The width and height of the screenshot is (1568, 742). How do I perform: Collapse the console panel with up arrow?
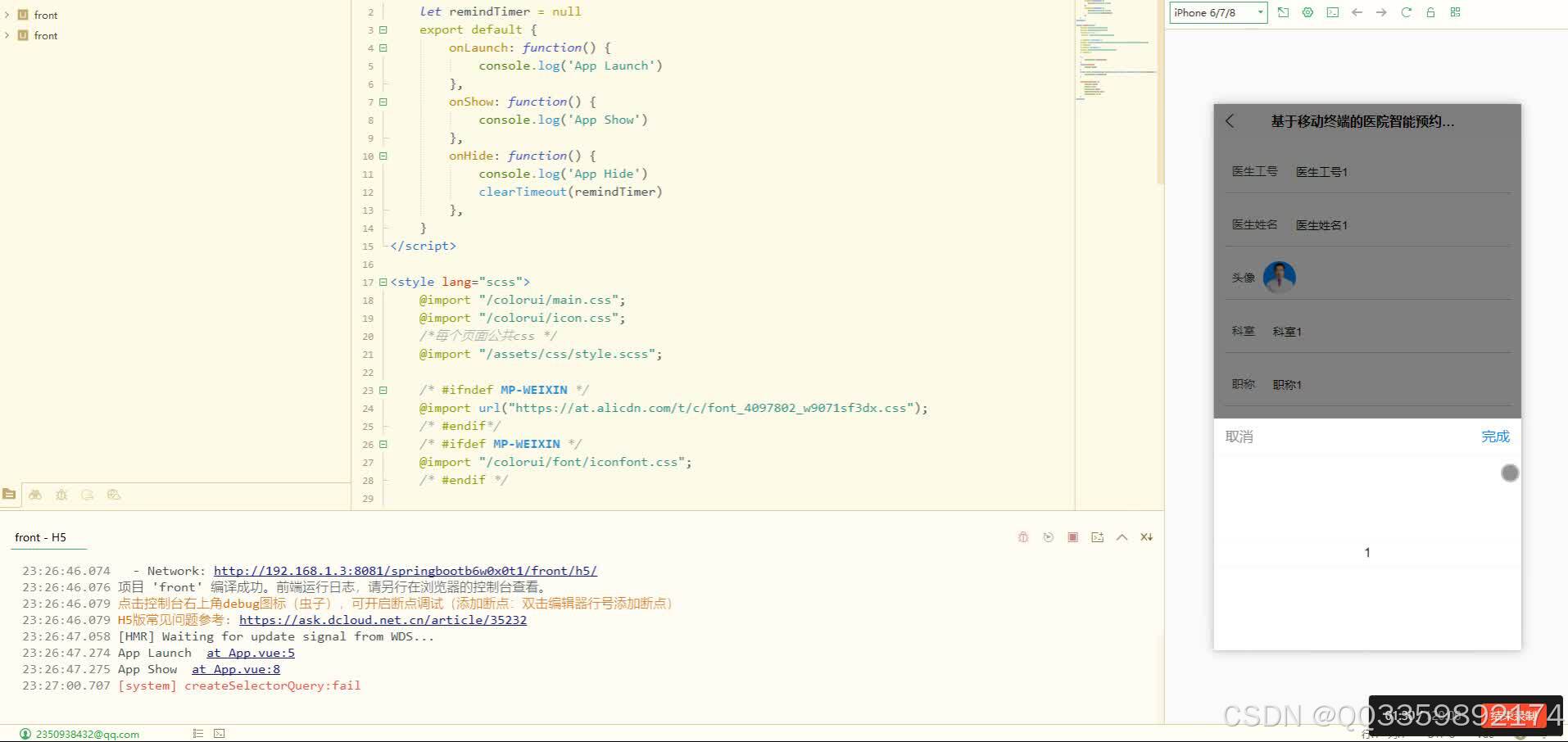pos(1122,537)
